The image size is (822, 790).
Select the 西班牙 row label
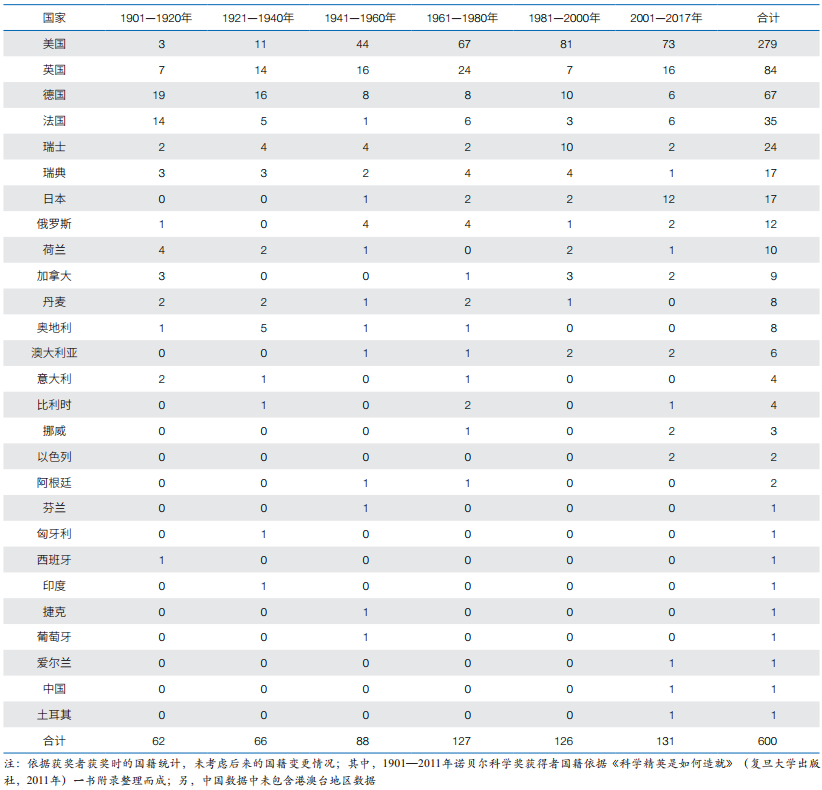click(x=54, y=560)
